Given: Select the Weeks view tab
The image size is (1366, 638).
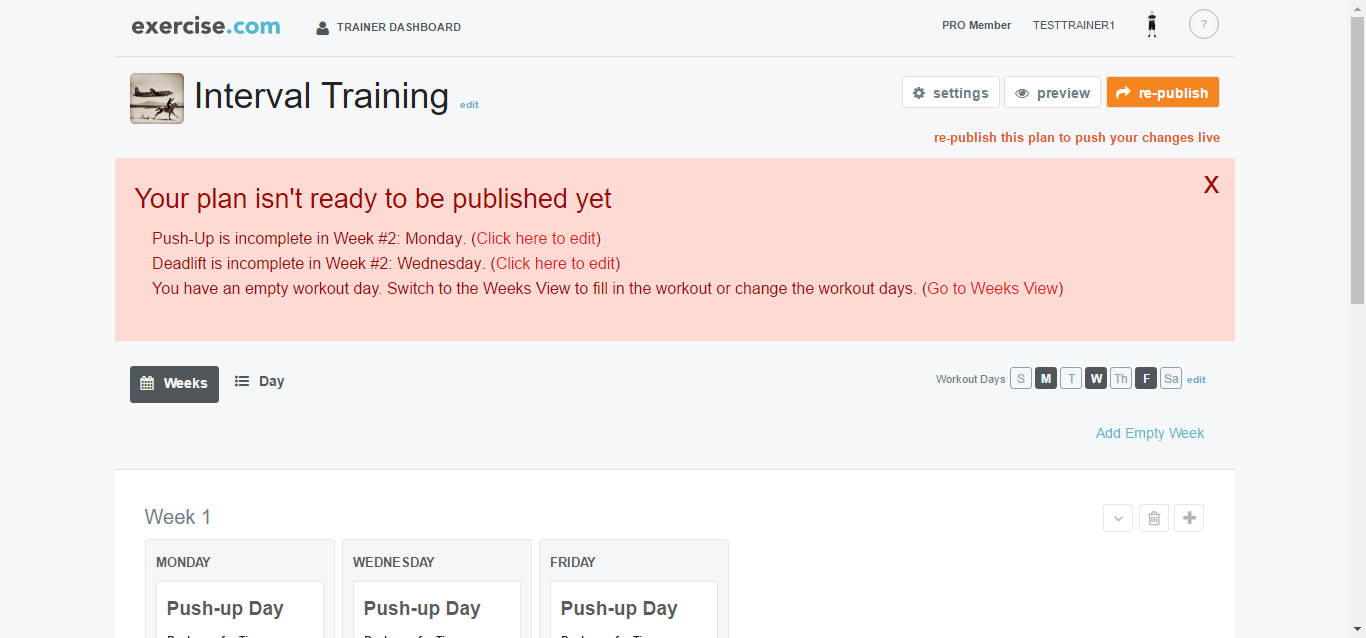Looking at the screenshot, I should (x=174, y=384).
